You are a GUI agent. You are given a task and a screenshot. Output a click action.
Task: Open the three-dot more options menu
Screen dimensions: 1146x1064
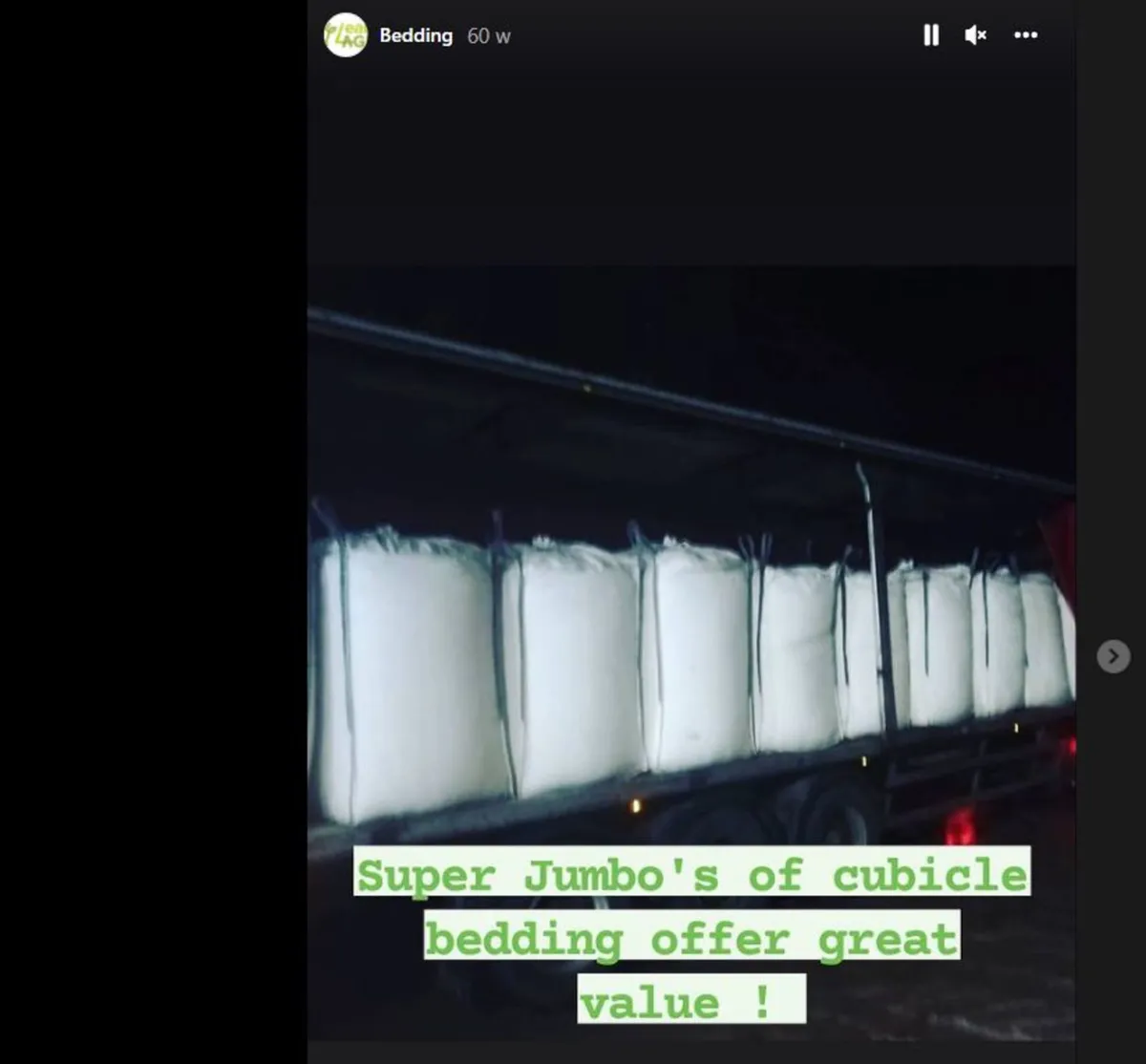(1026, 35)
